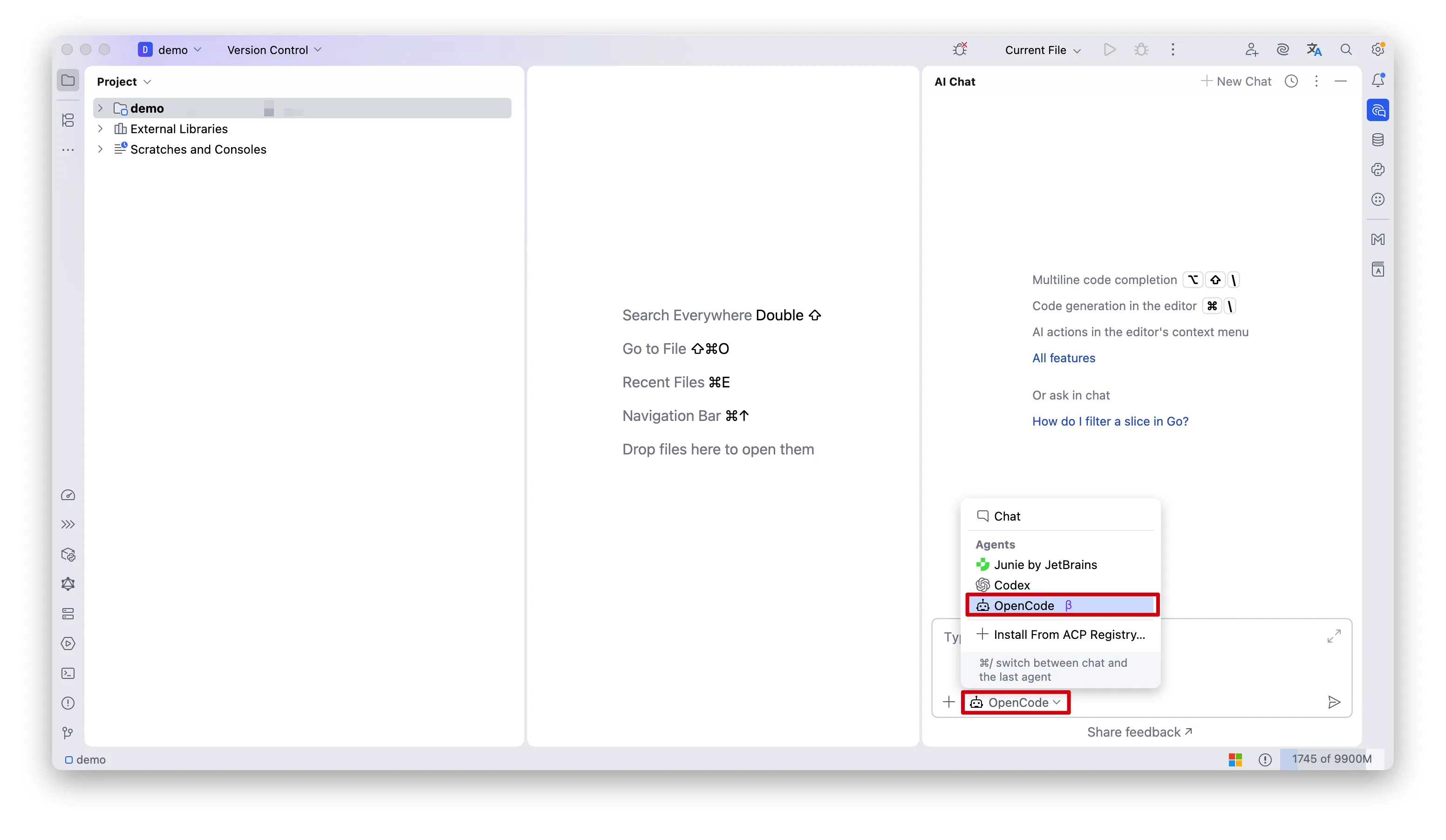Click the problems indicator in status bar

(x=1265, y=760)
